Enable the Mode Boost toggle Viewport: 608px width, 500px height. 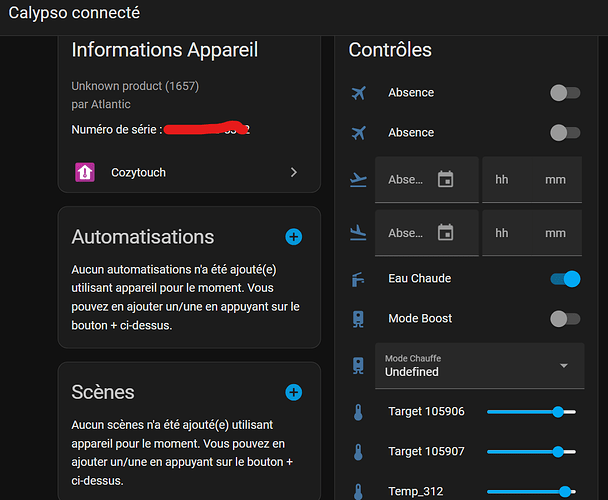(564, 319)
